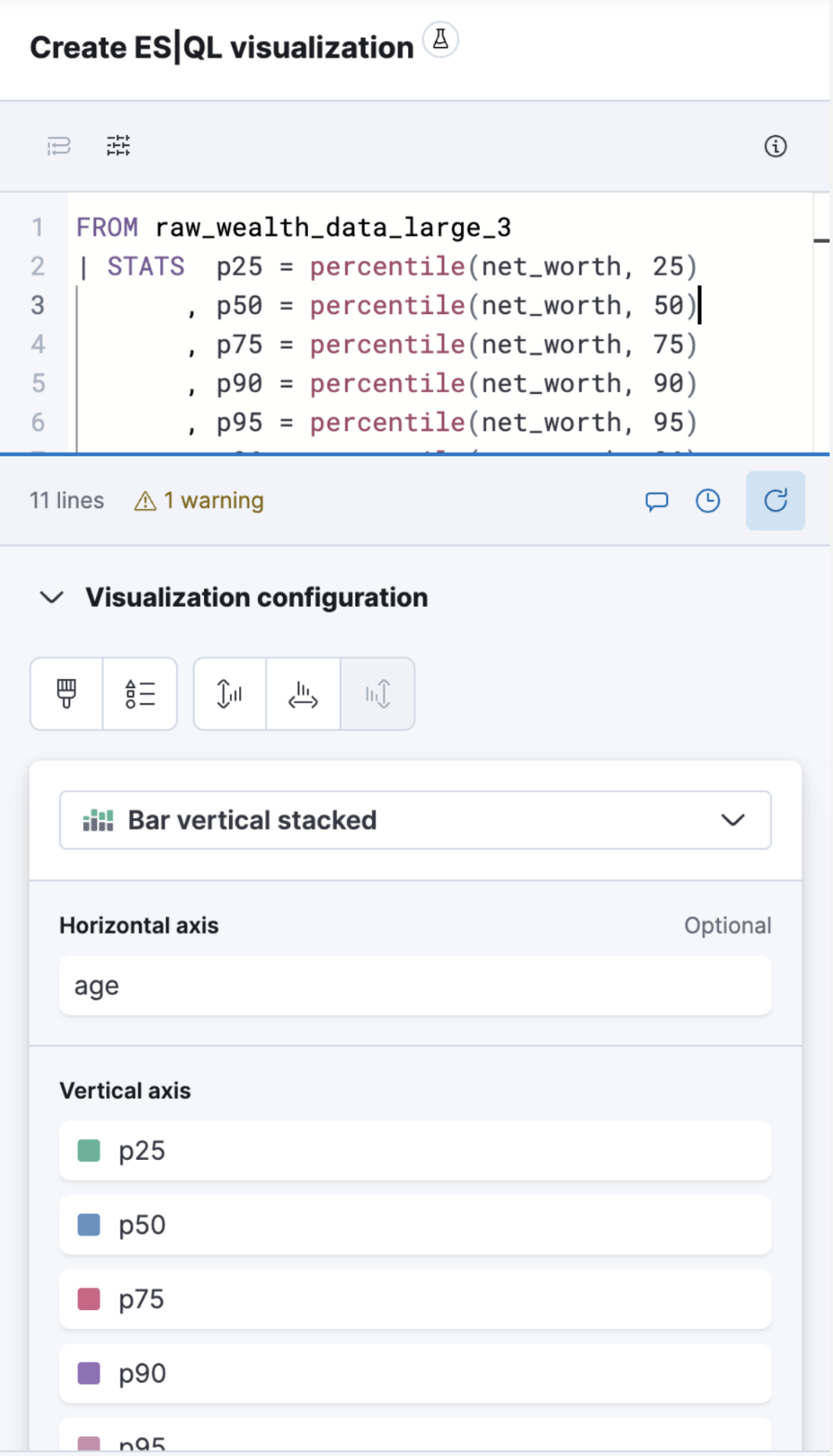This screenshot has width=833, height=1456.
Task: Select the age horizontal axis field
Action: tap(415, 986)
